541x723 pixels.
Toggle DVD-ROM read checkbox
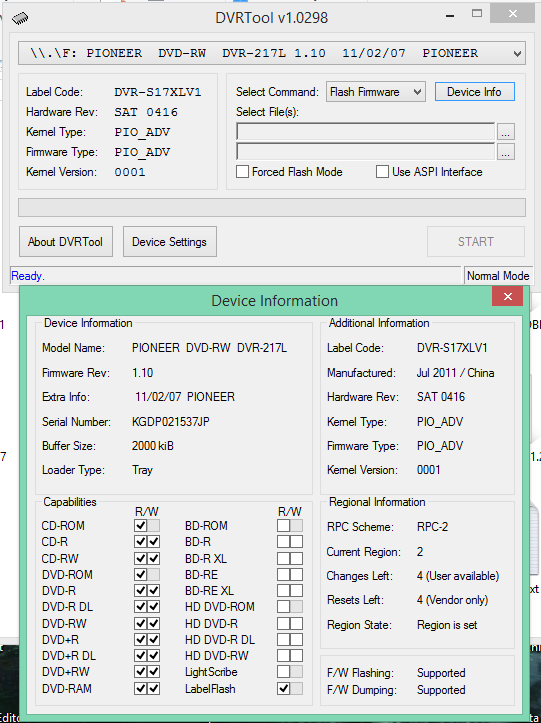[x=141, y=575]
